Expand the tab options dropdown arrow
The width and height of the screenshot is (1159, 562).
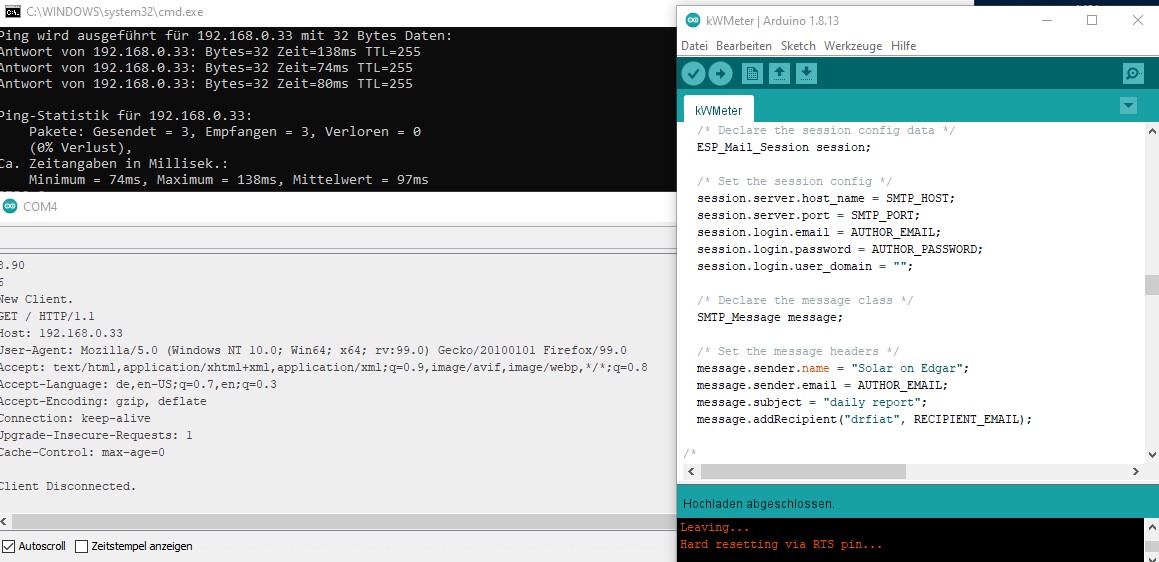tap(1129, 106)
